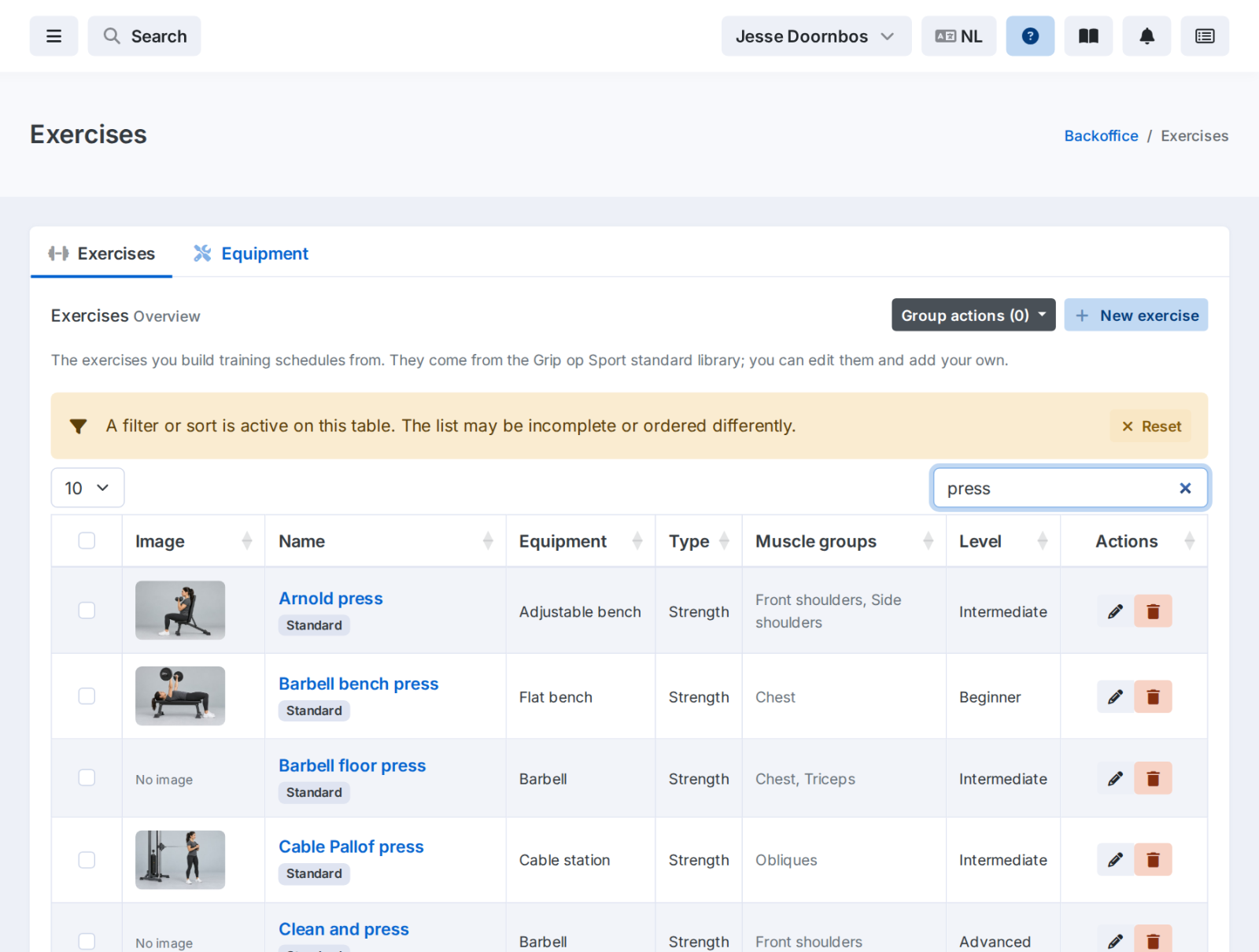Click the help question mark icon
This screenshot has width=1259, height=952.
coord(1030,36)
